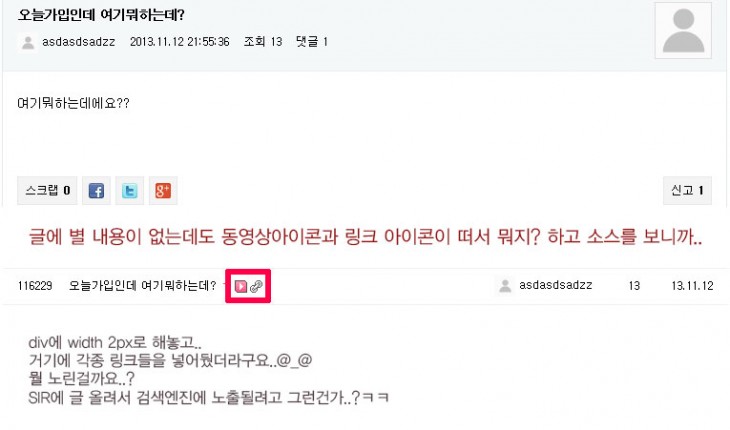This screenshot has height=430, width=730.
Task: Click the 신고 1 report button
Action: [687, 191]
